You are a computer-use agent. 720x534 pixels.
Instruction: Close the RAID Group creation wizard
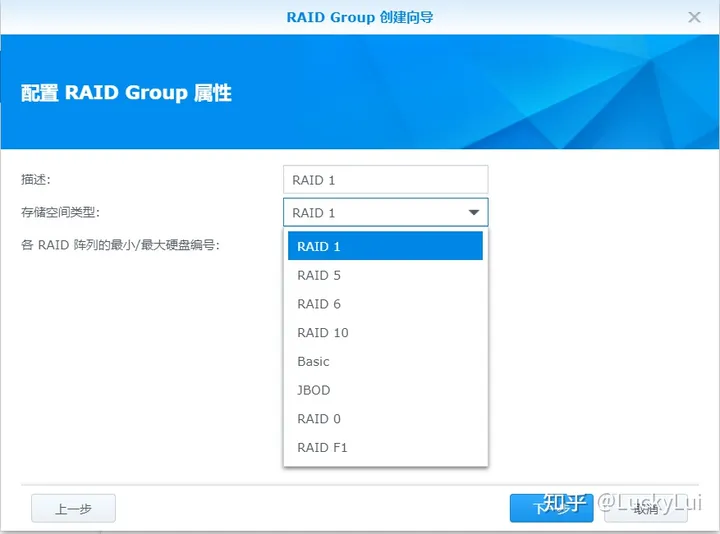point(695,17)
